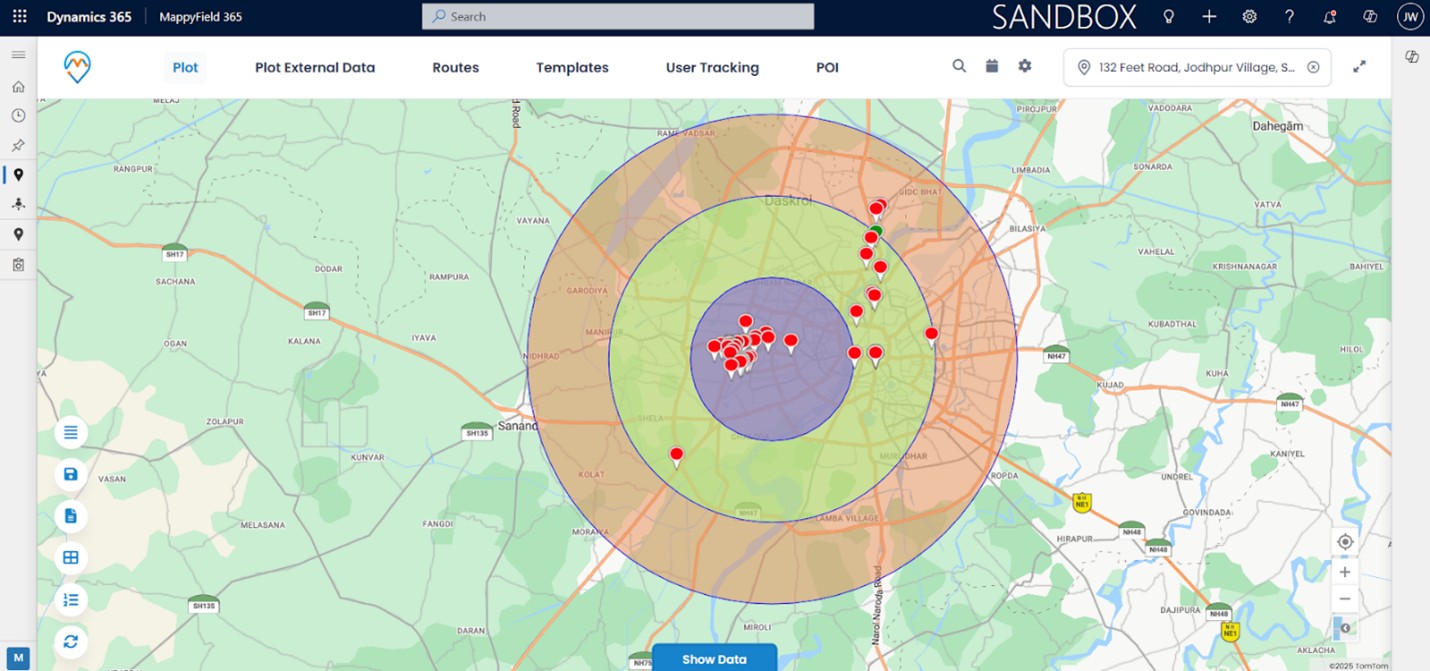This screenshot has width=1430, height=671.
Task: Open the User Tracking tab
Action: pos(712,68)
